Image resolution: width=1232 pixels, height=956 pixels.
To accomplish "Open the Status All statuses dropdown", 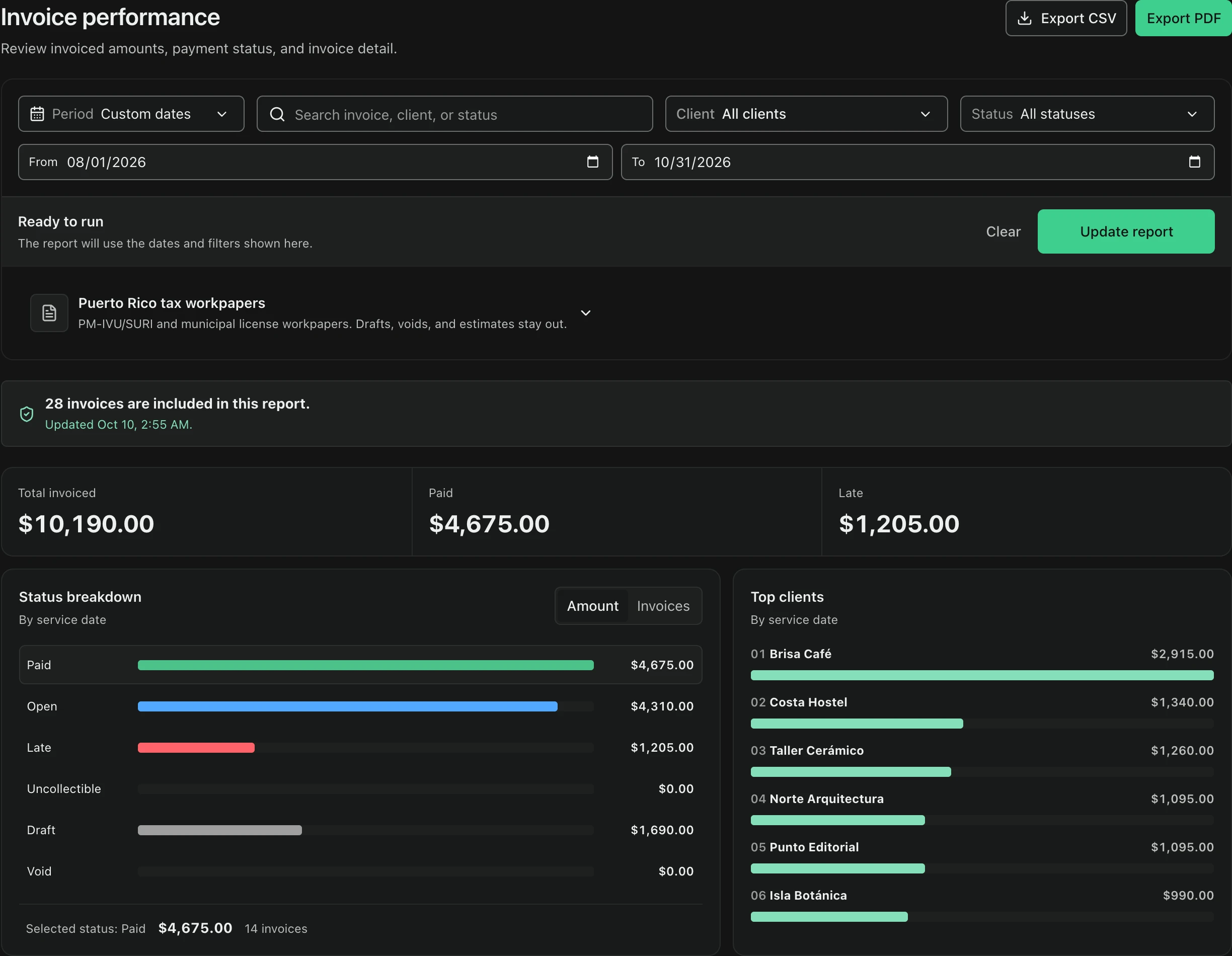I will pos(1087,114).
